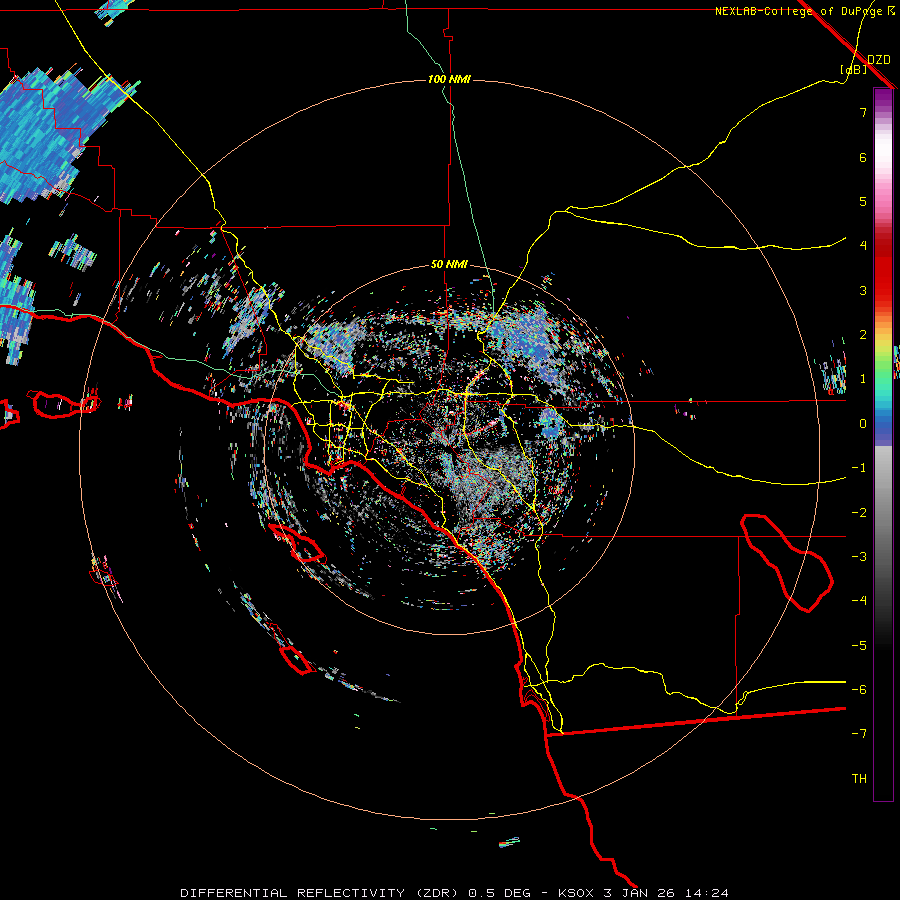
Task: Click the "2" value on the dB scale
Action: [x=863, y=335]
